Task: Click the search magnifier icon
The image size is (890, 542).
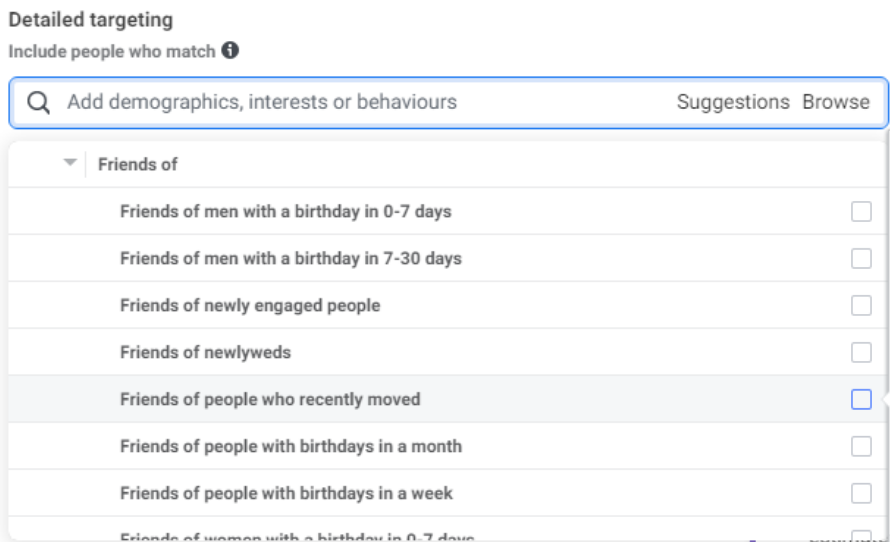Action: tap(39, 102)
